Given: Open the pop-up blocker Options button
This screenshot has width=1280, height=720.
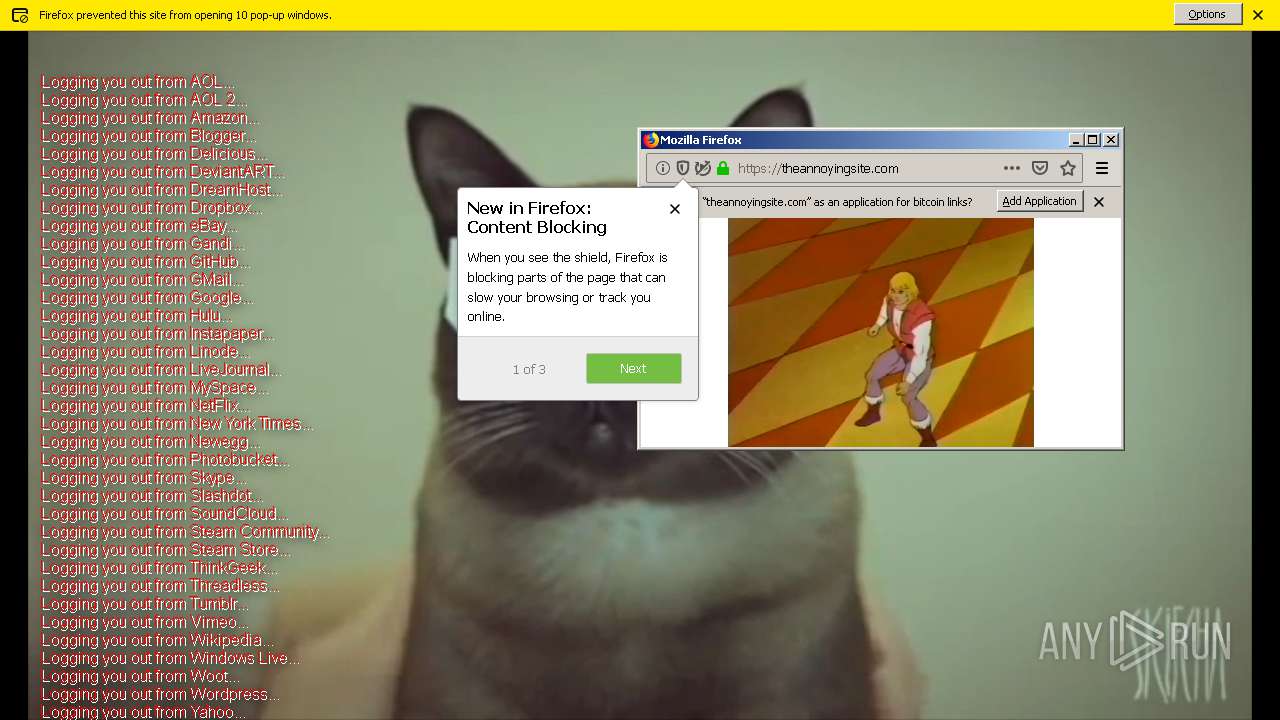Looking at the screenshot, I should coord(1207,14).
